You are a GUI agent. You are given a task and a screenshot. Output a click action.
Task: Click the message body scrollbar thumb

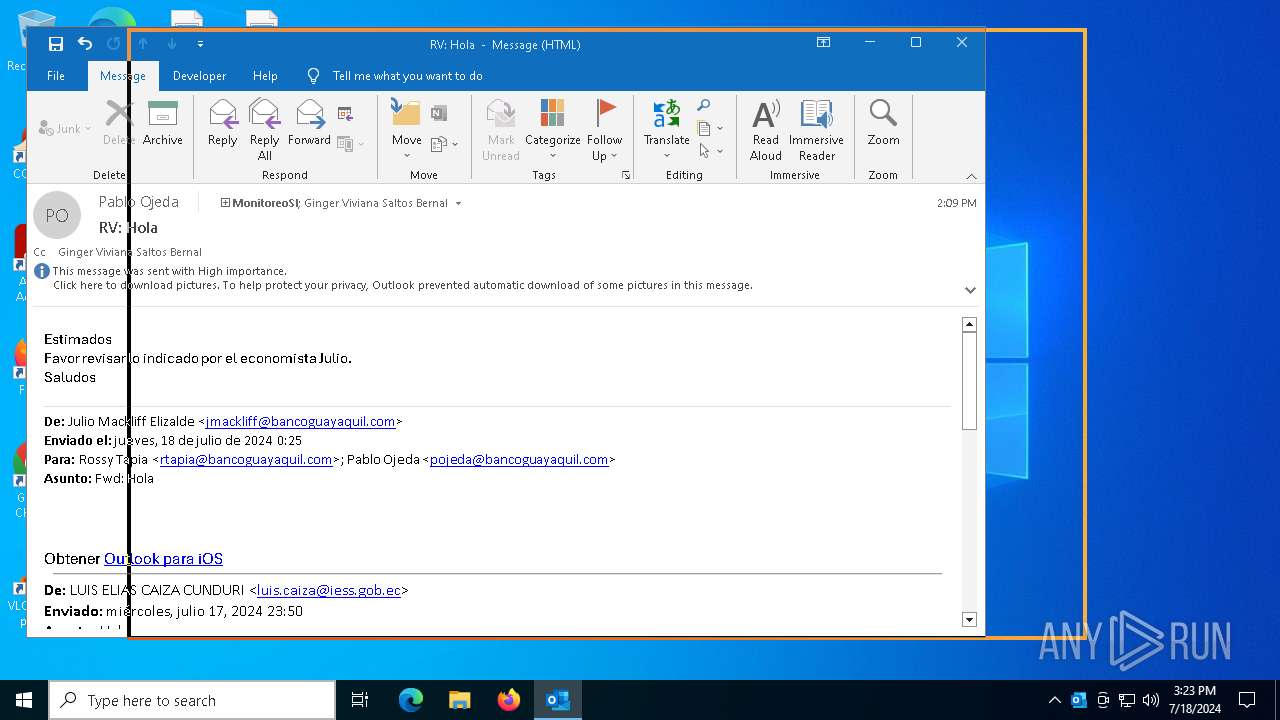click(969, 381)
